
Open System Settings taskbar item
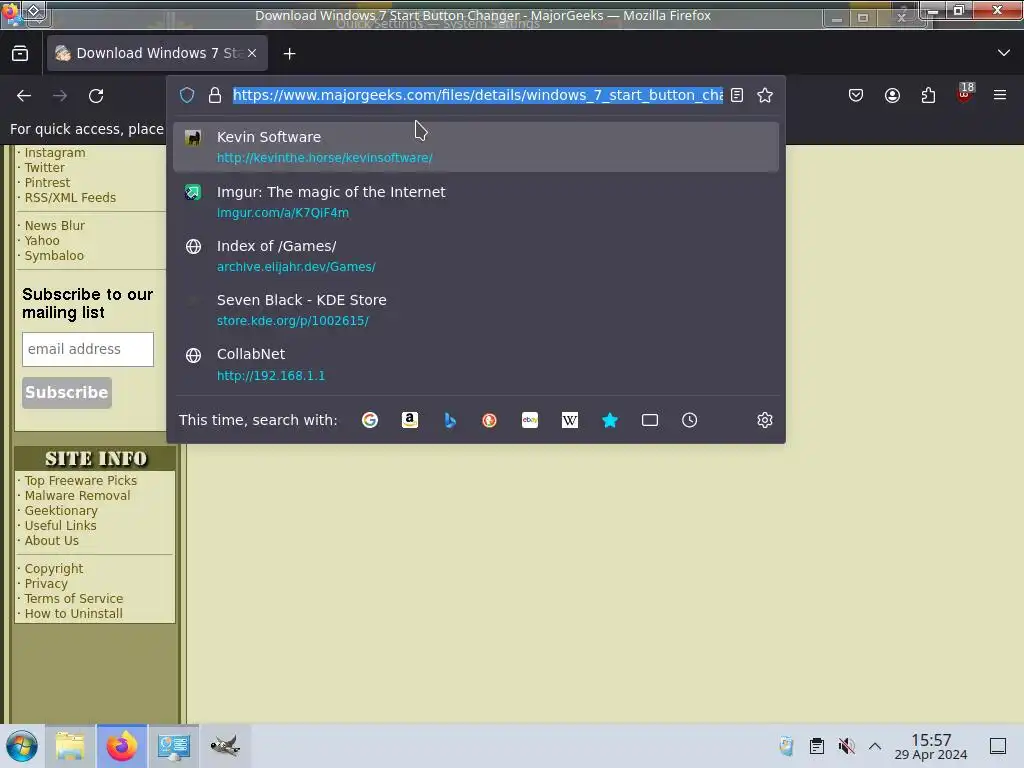174,746
